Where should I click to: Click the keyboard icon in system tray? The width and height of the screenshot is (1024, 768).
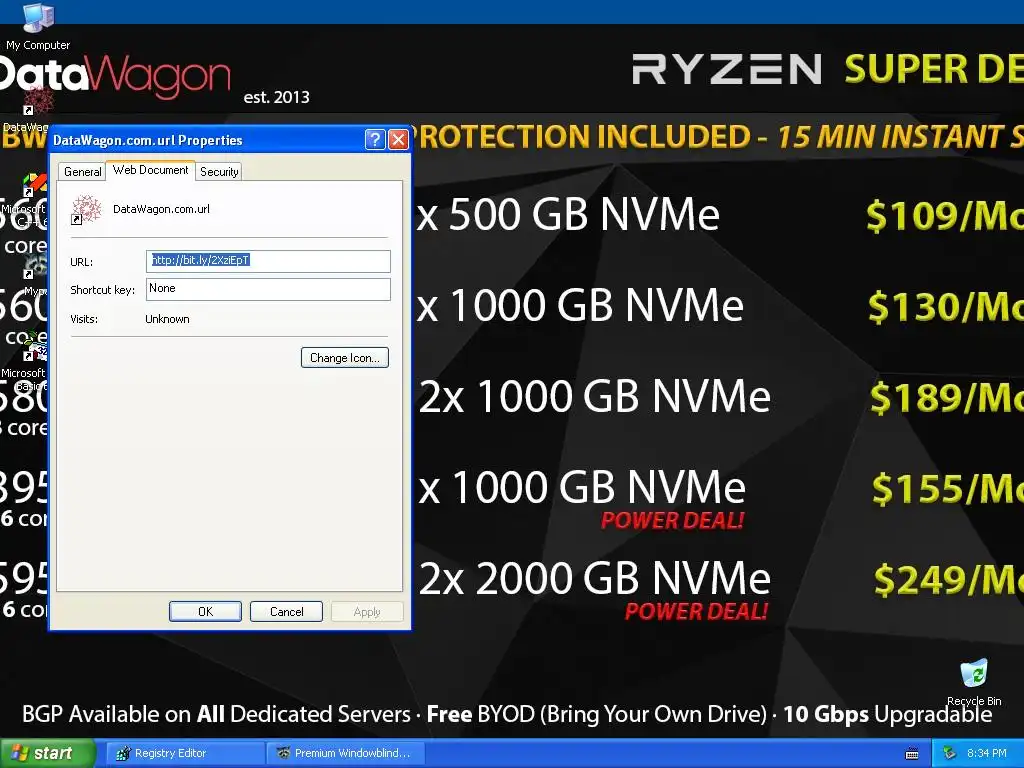(912, 754)
